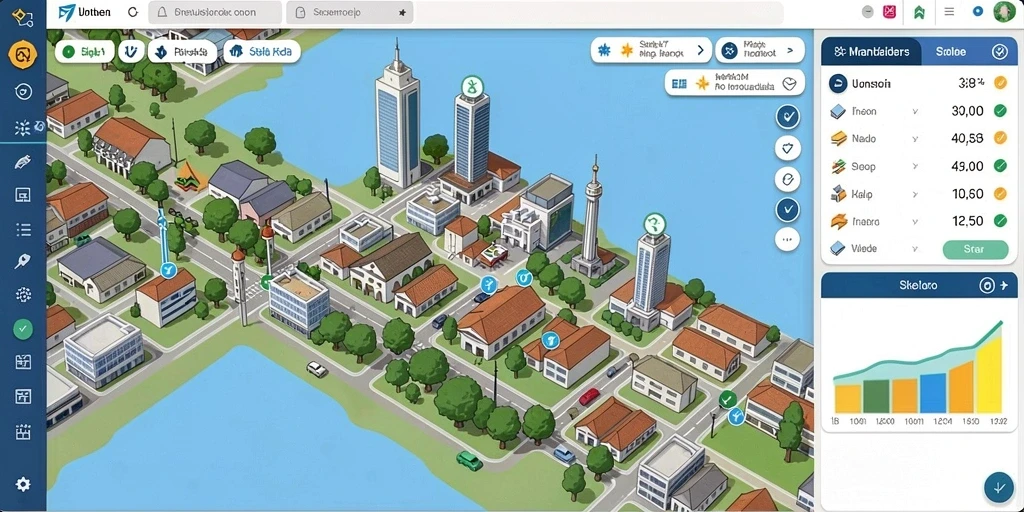Click the reload icon in browser bar
The image size is (1024, 512).
pos(133,12)
